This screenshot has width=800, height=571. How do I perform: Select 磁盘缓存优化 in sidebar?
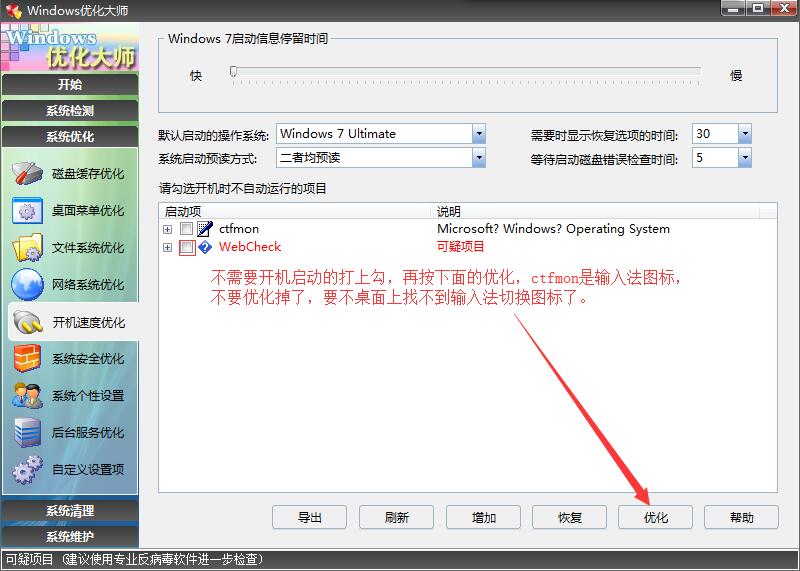[x=88, y=174]
